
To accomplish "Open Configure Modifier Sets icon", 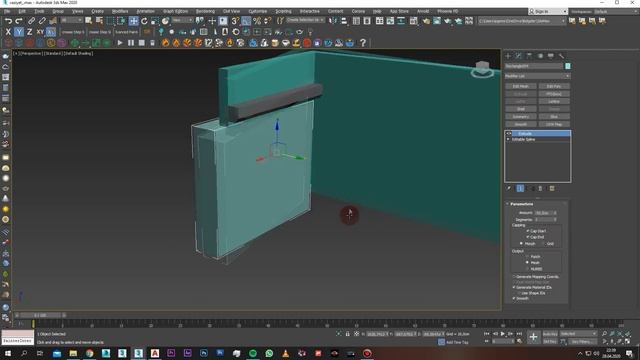I will 552,188.
